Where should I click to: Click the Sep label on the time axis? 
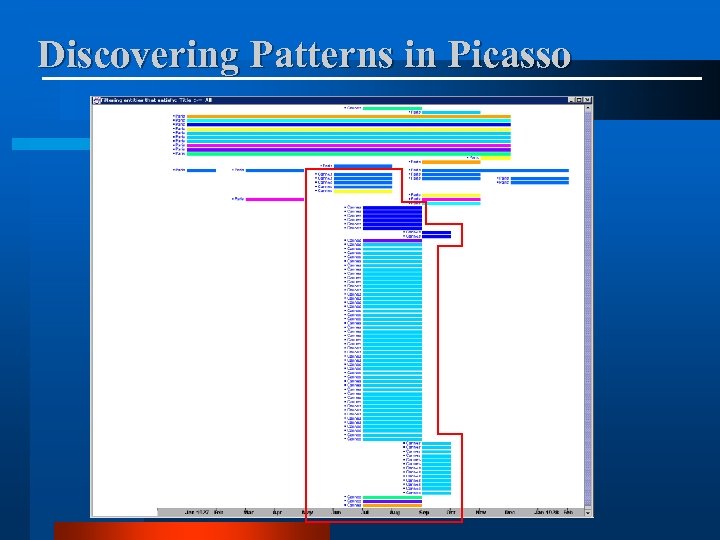coord(424,512)
